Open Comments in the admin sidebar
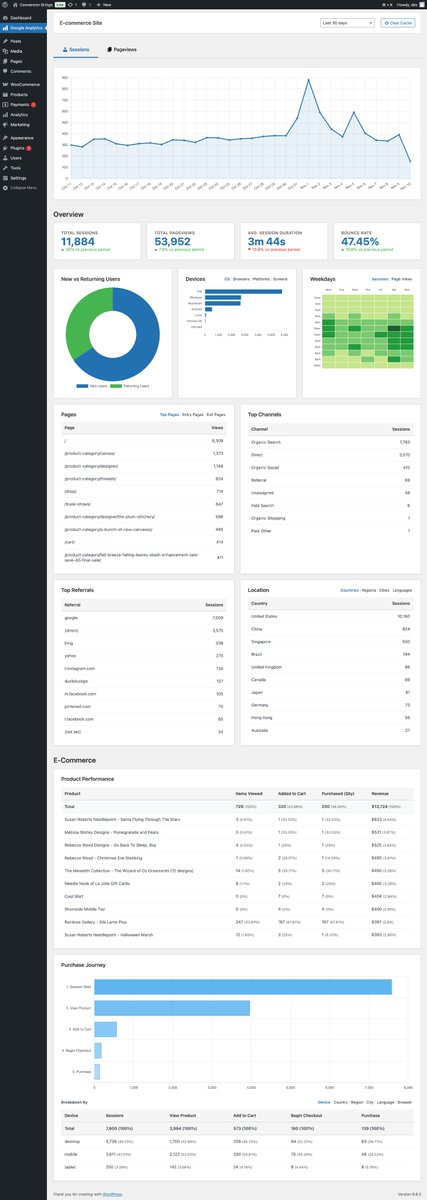Screen dimensions: 427x1200 coord(23,72)
